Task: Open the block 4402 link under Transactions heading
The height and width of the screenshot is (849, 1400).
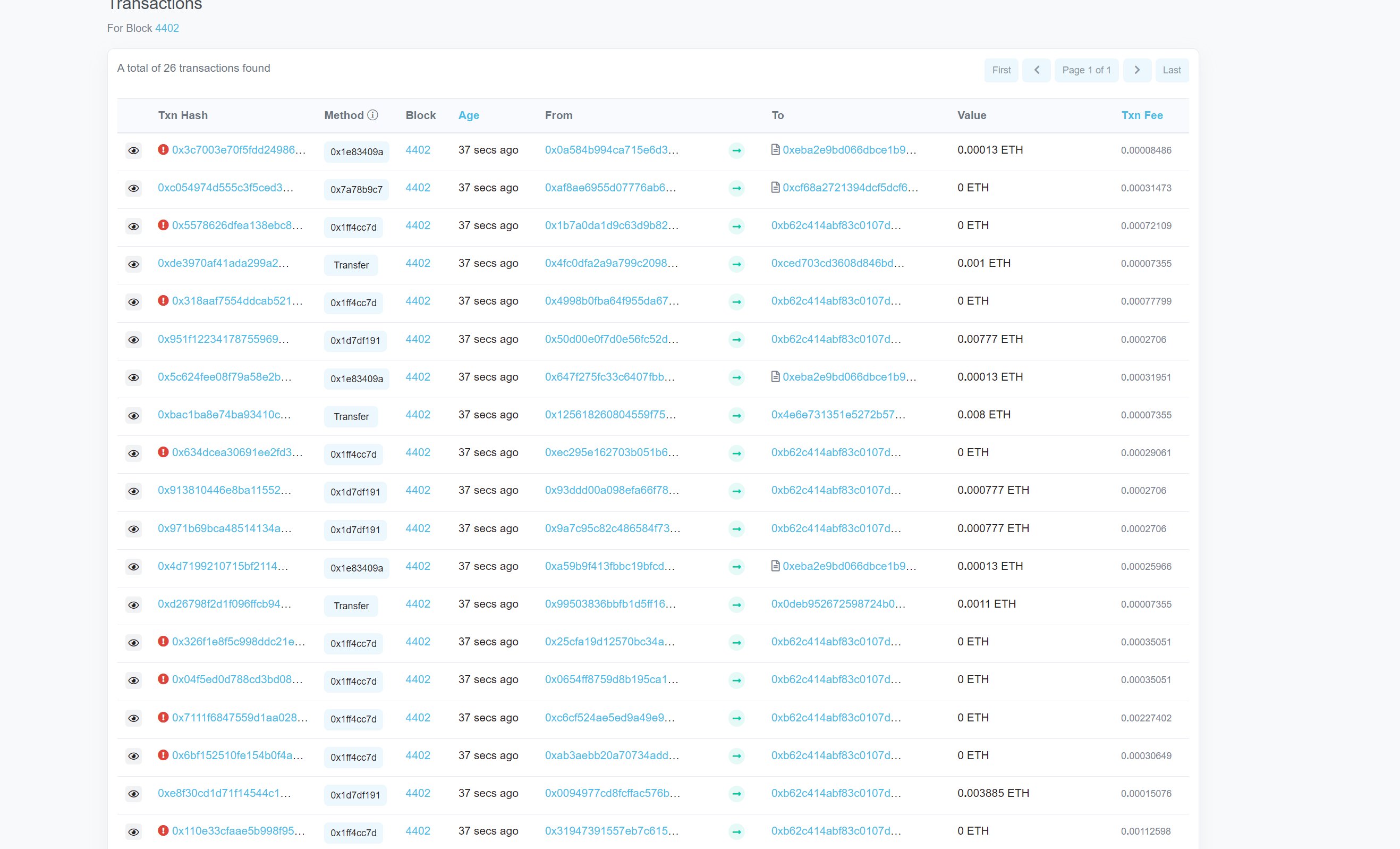Action: 167,28
